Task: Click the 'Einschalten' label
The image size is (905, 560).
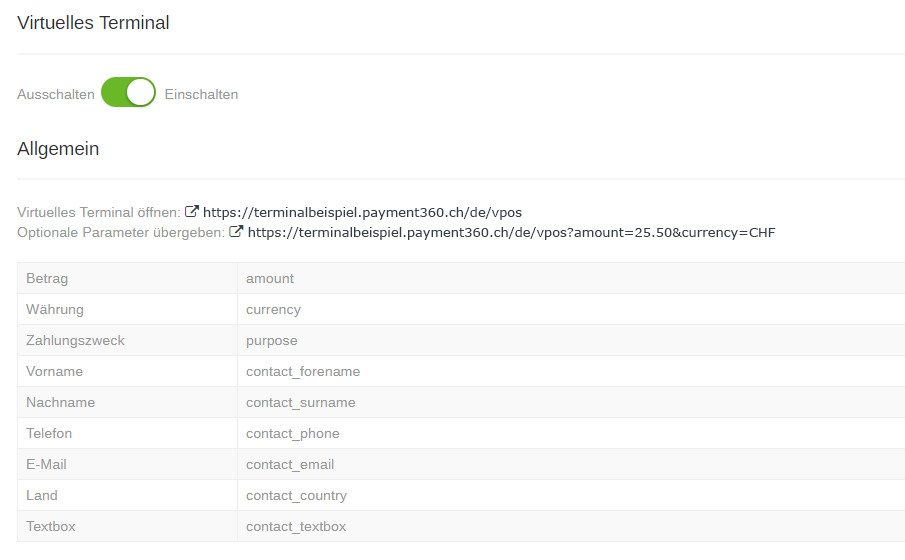Action: click(x=201, y=94)
